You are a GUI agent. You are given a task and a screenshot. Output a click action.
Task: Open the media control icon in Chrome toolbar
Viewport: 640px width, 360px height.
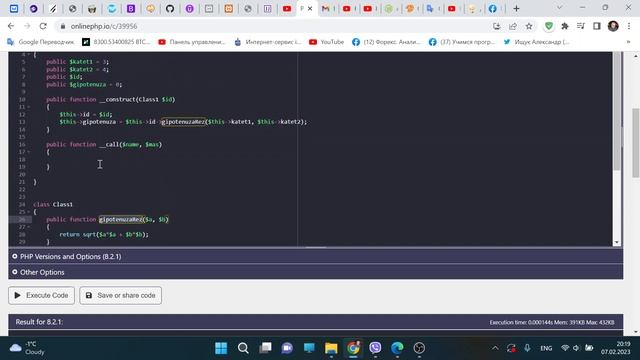pos(581,26)
